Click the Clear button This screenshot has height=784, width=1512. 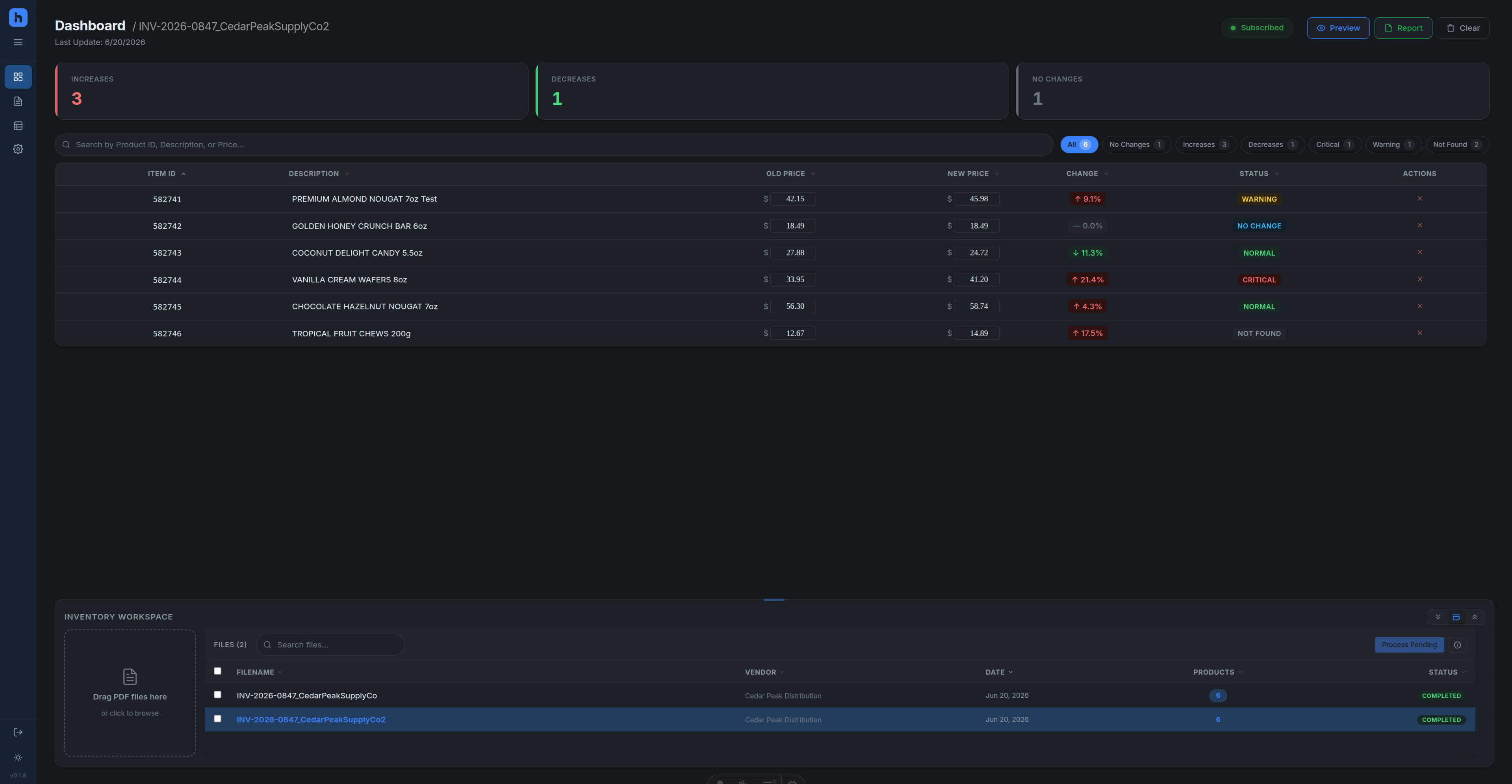pos(1463,28)
